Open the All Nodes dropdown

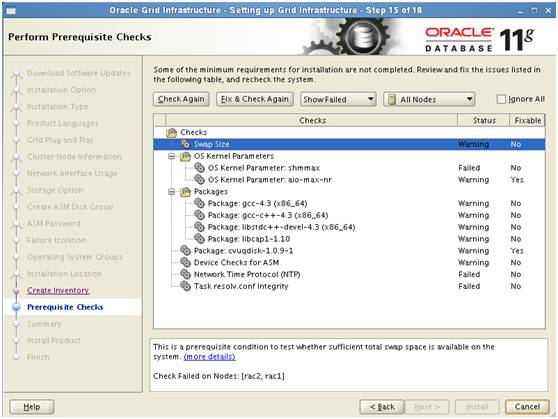tap(429, 99)
